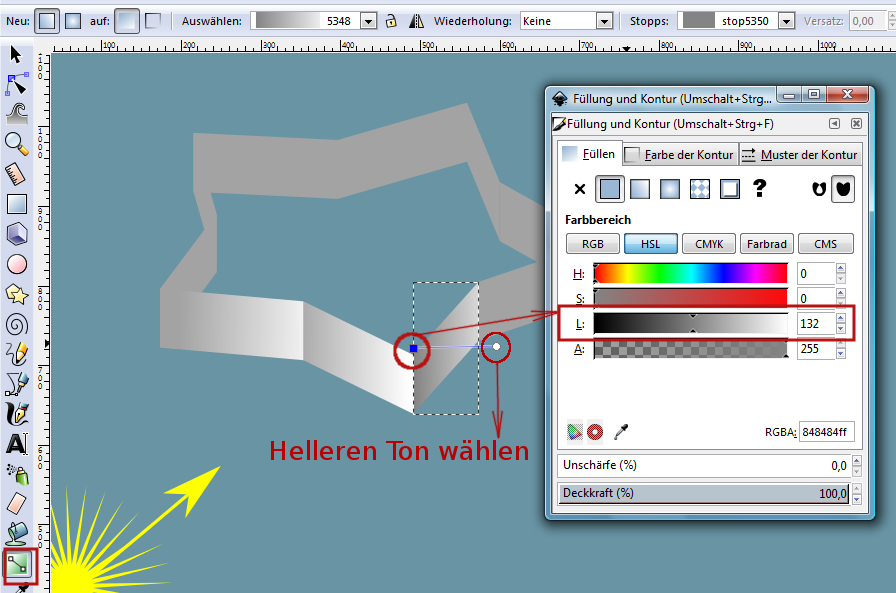Choose new radial gradient toggle
The height and width of the screenshot is (593, 896).
tap(73, 21)
